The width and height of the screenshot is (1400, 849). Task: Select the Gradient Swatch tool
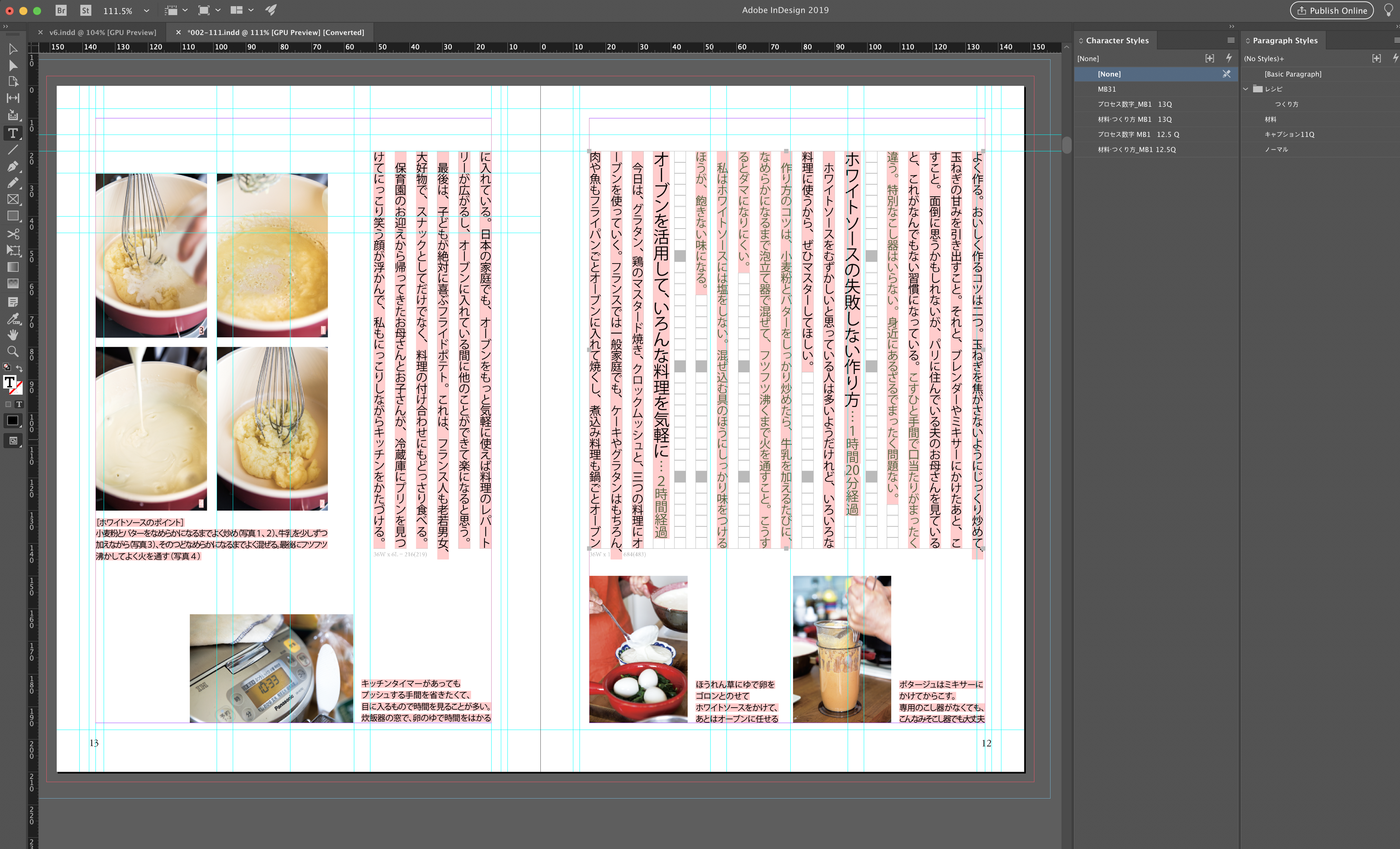coord(13,267)
